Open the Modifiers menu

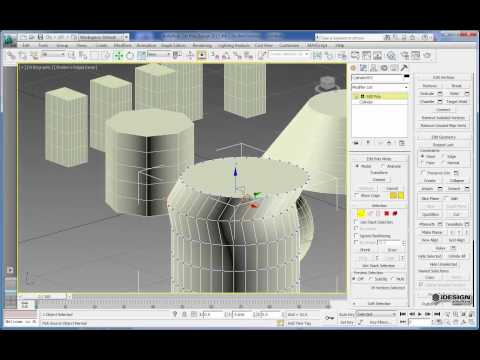tap(123, 45)
